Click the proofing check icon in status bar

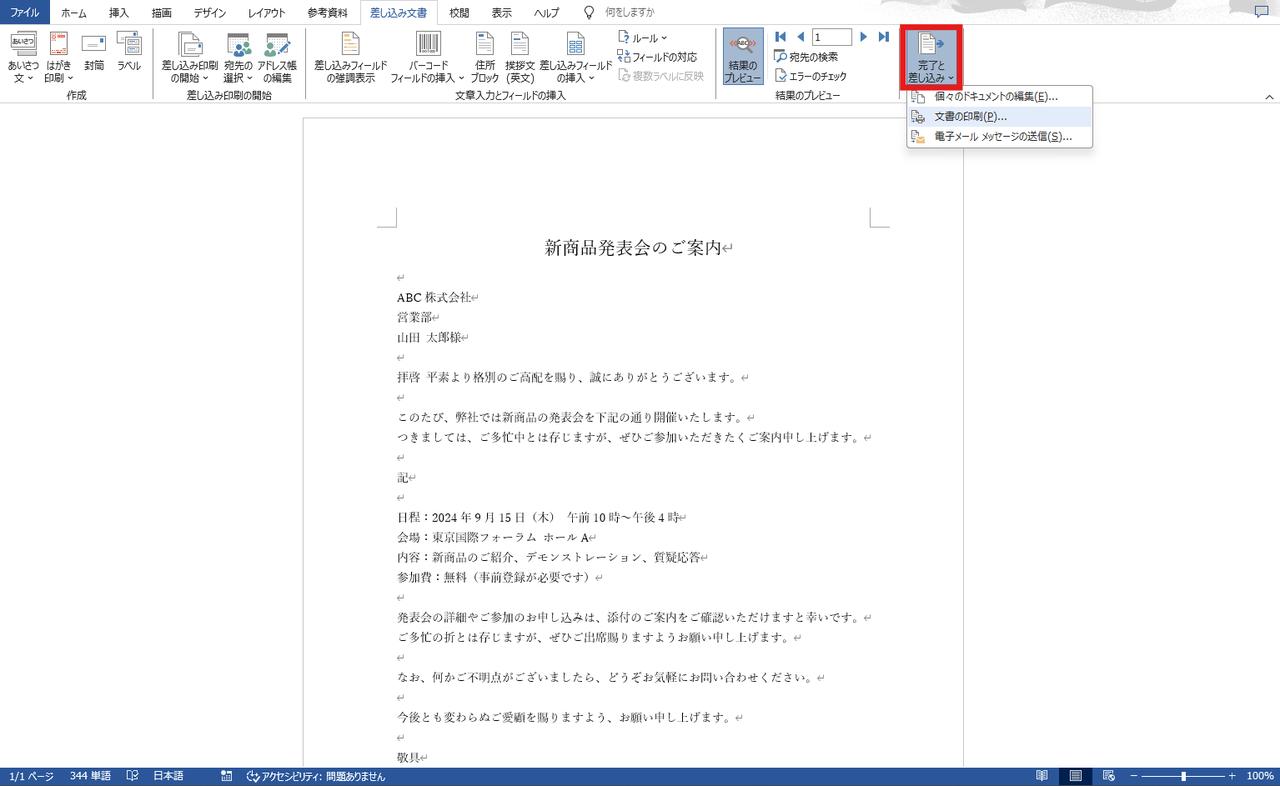coord(133,776)
